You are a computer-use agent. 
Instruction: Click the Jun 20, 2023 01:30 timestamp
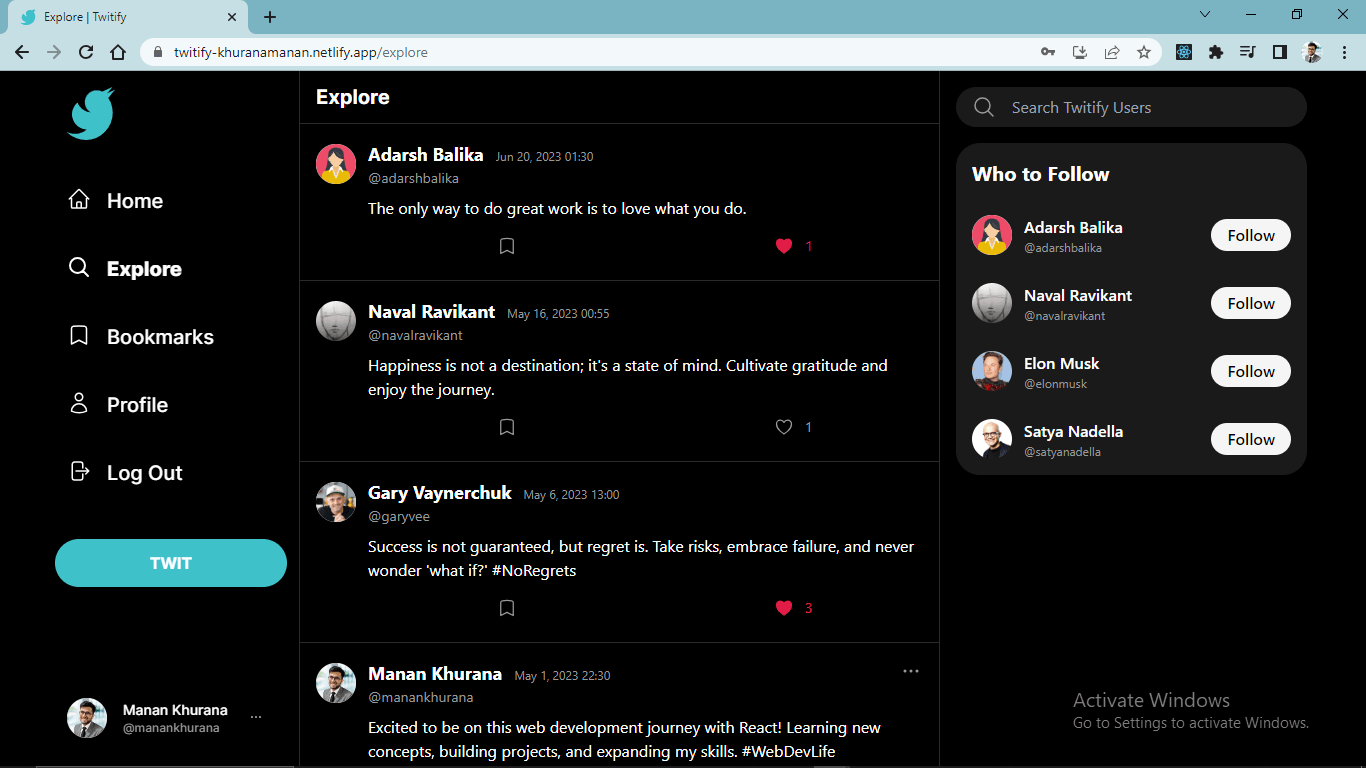(x=545, y=157)
